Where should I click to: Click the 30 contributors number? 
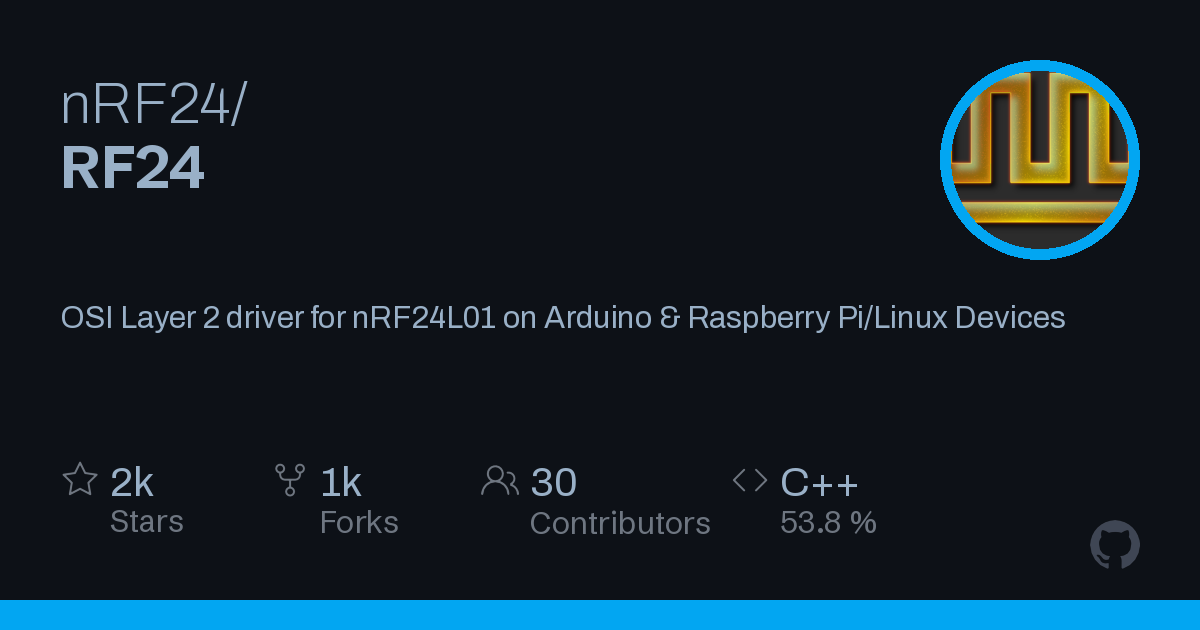(x=554, y=483)
